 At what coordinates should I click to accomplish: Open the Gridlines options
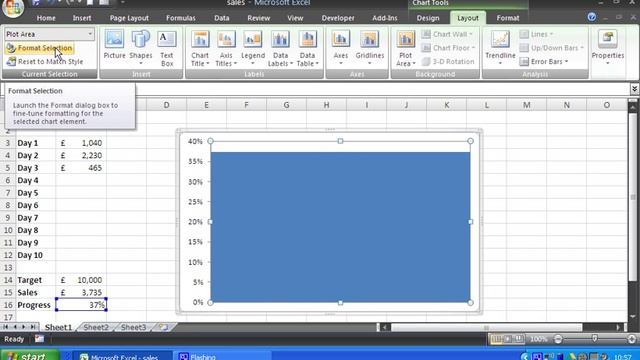pyautogui.click(x=369, y=47)
